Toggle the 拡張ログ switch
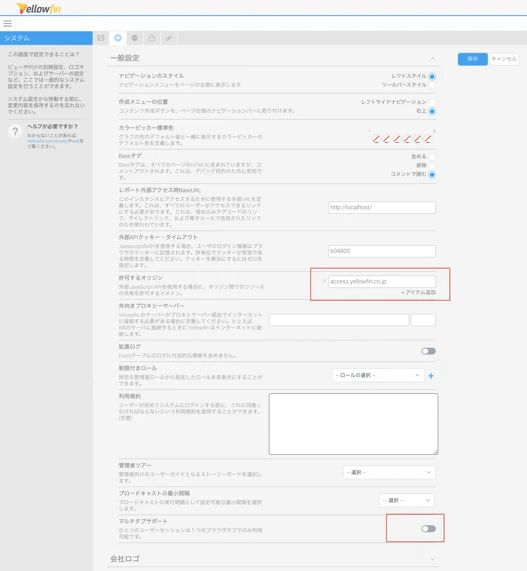 pyautogui.click(x=428, y=351)
